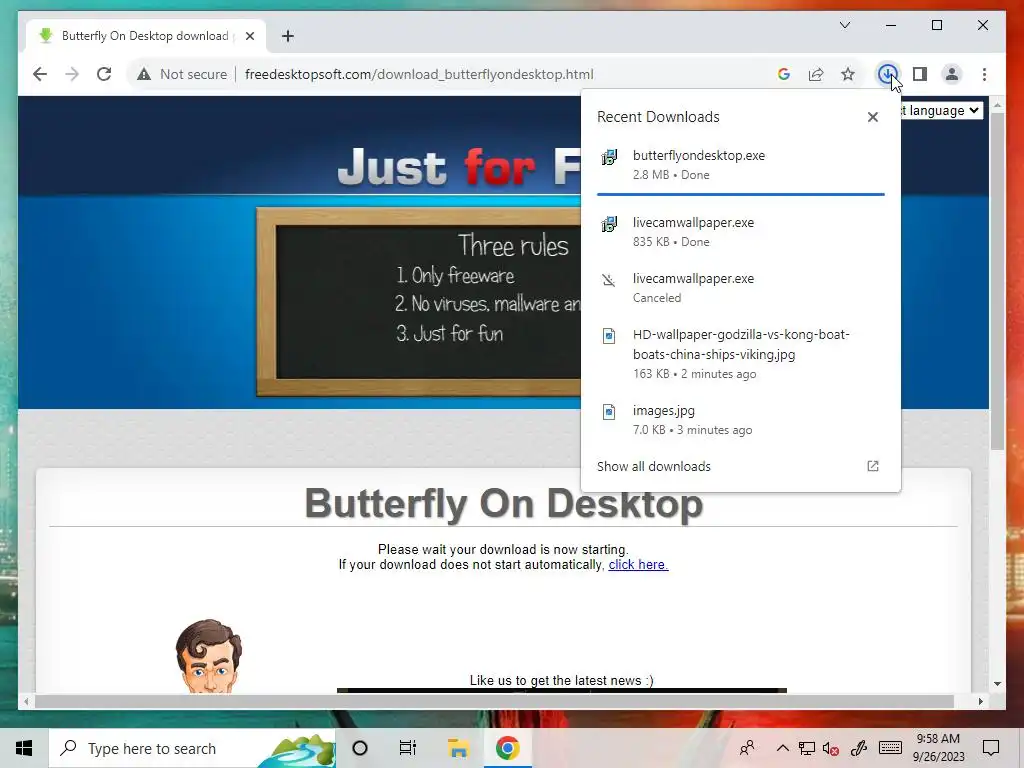The height and width of the screenshot is (768, 1024).
Task: Expand hidden system tray icons
Action: (x=782, y=748)
